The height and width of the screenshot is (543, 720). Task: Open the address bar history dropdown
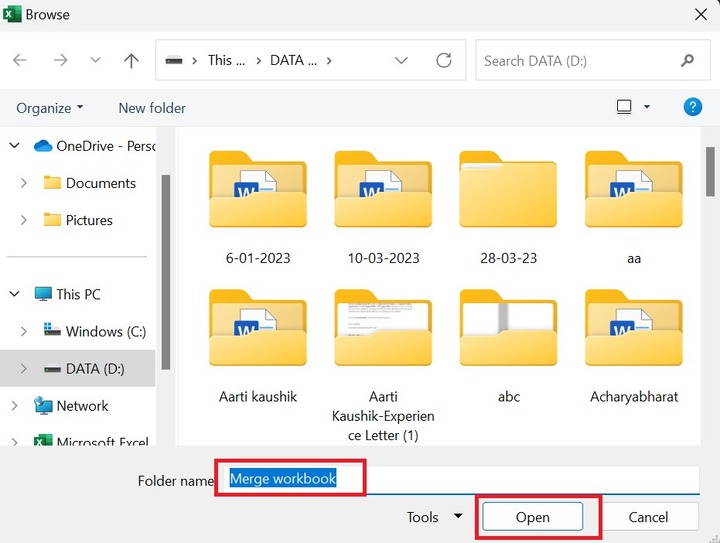(401, 60)
